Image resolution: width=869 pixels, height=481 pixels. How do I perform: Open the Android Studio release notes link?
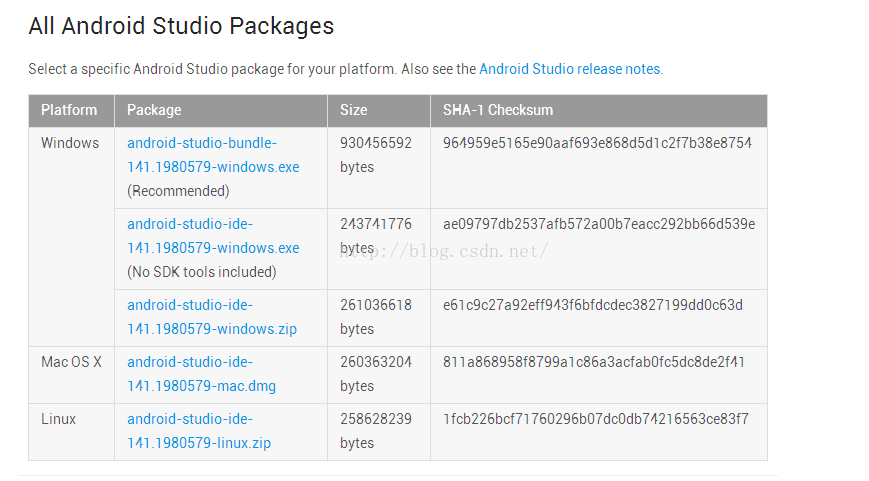[x=570, y=69]
